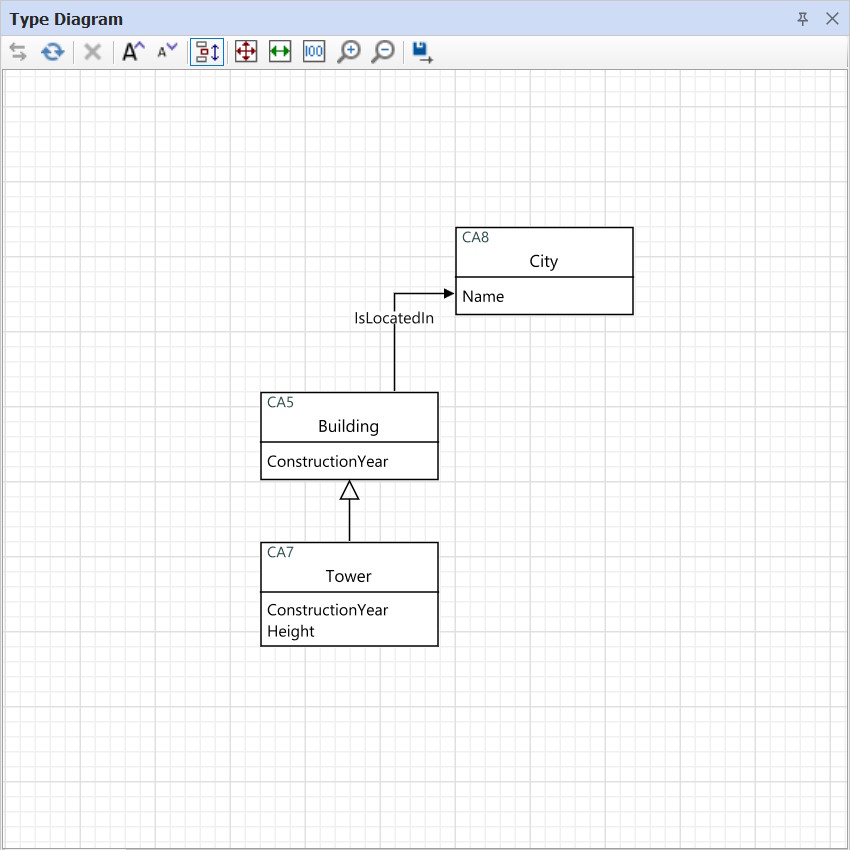This screenshot has width=850, height=850.
Task: Click the green fit-to-width icon
Action: (280, 51)
